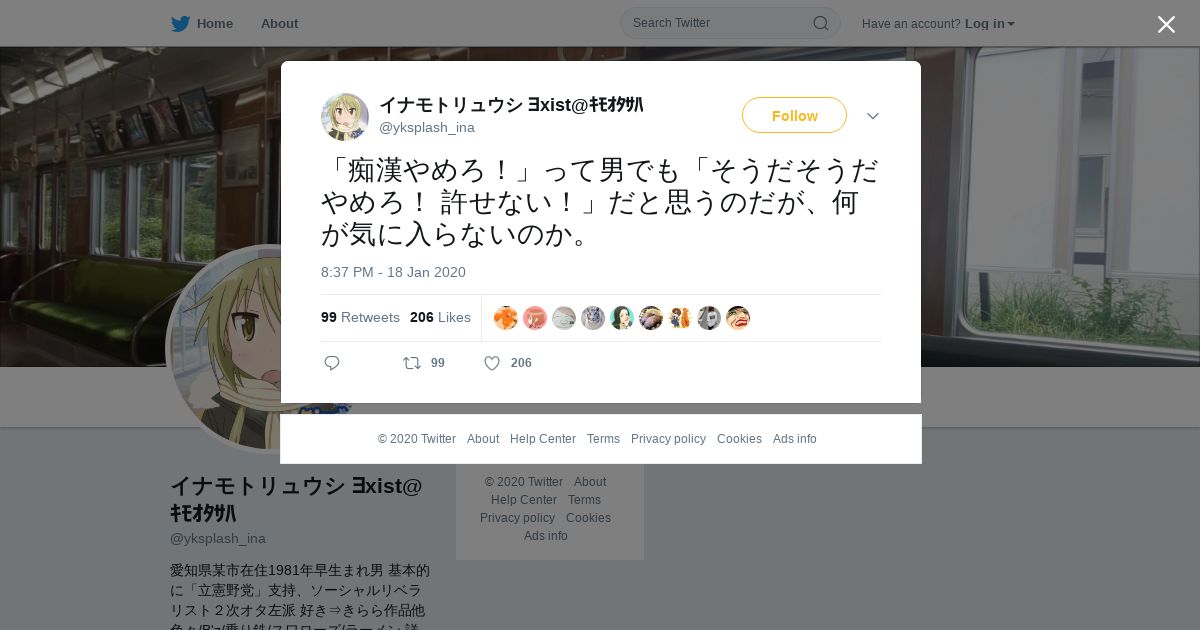The height and width of the screenshot is (630, 1200).
Task: View the 99 Retweets list
Action: pyautogui.click(x=360, y=317)
